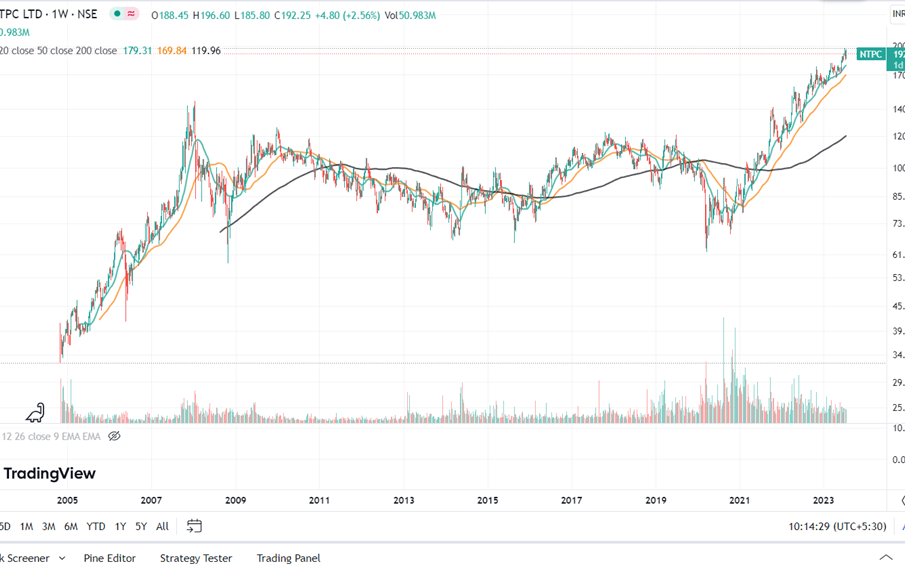Expand the Stock Screener dropdown arrow
The width and height of the screenshot is (905, 572).
62,558
